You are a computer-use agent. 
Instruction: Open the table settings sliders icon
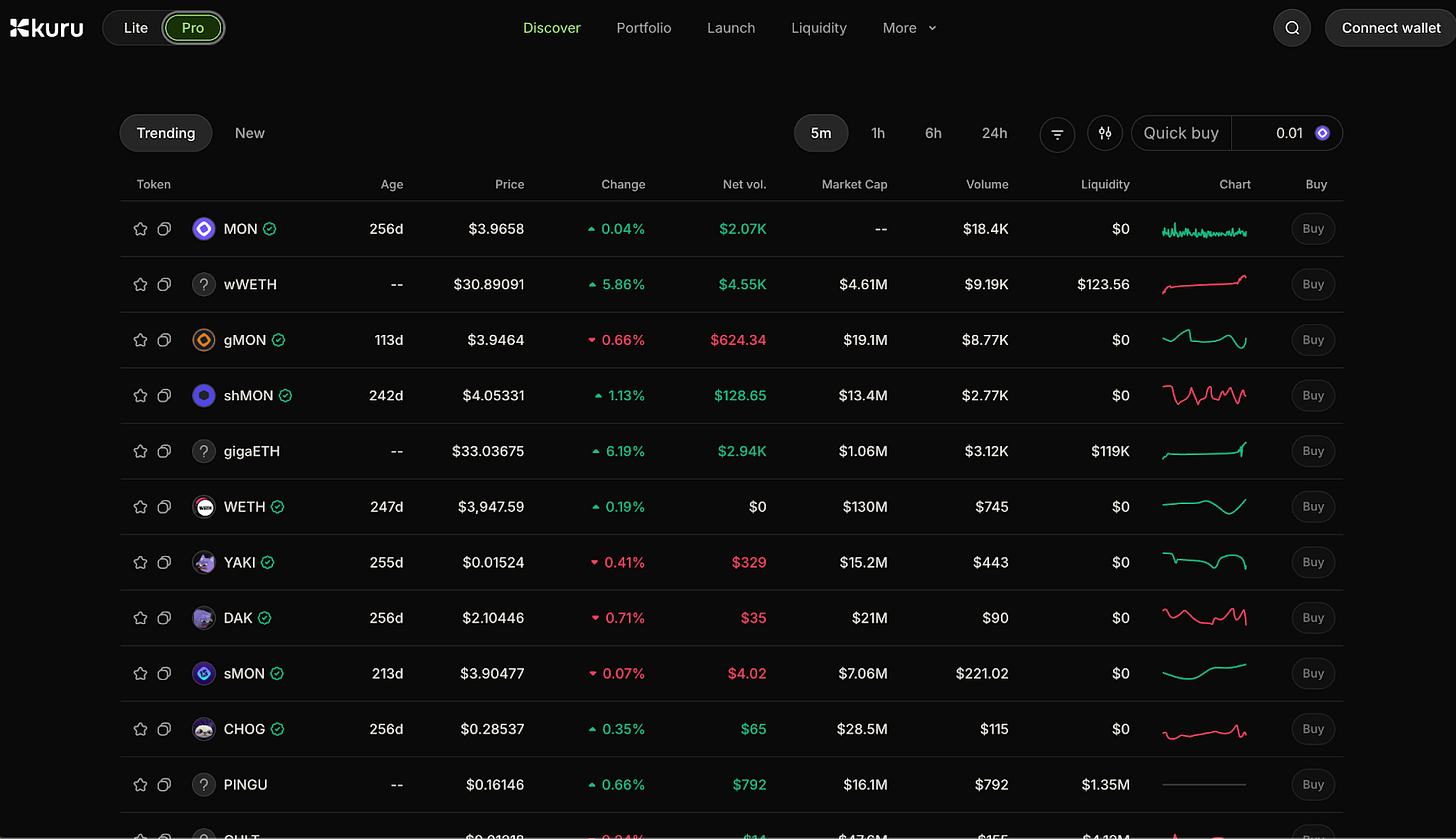pyautogui.click(x=1105, y=133)
